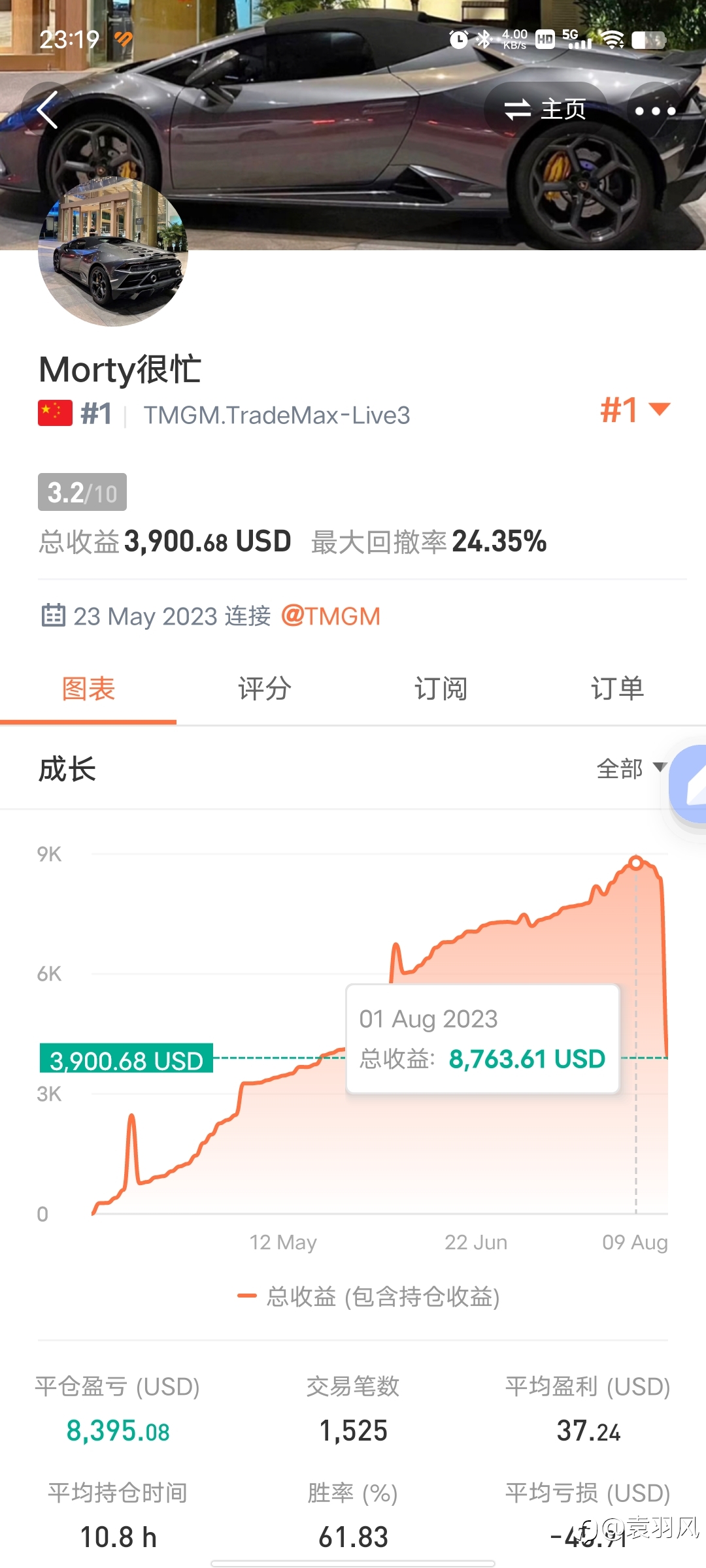Expand the 全部 time range dropdown
This screenshot has height=1568, width=706.
631,768
